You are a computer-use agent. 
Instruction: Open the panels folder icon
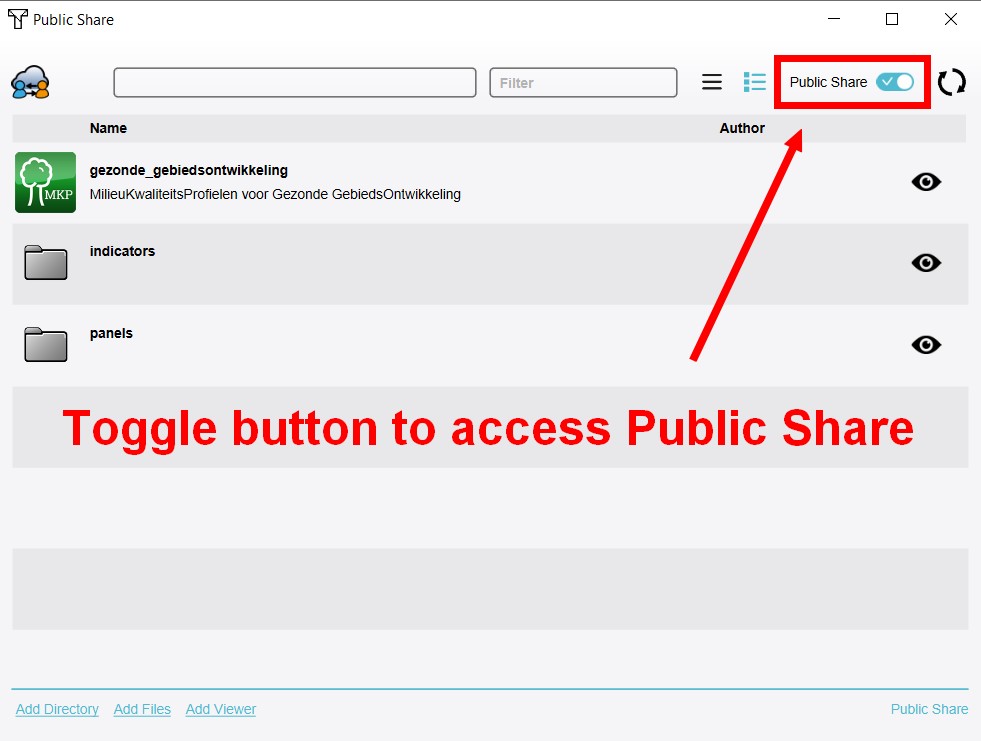(x=45, y=345)
